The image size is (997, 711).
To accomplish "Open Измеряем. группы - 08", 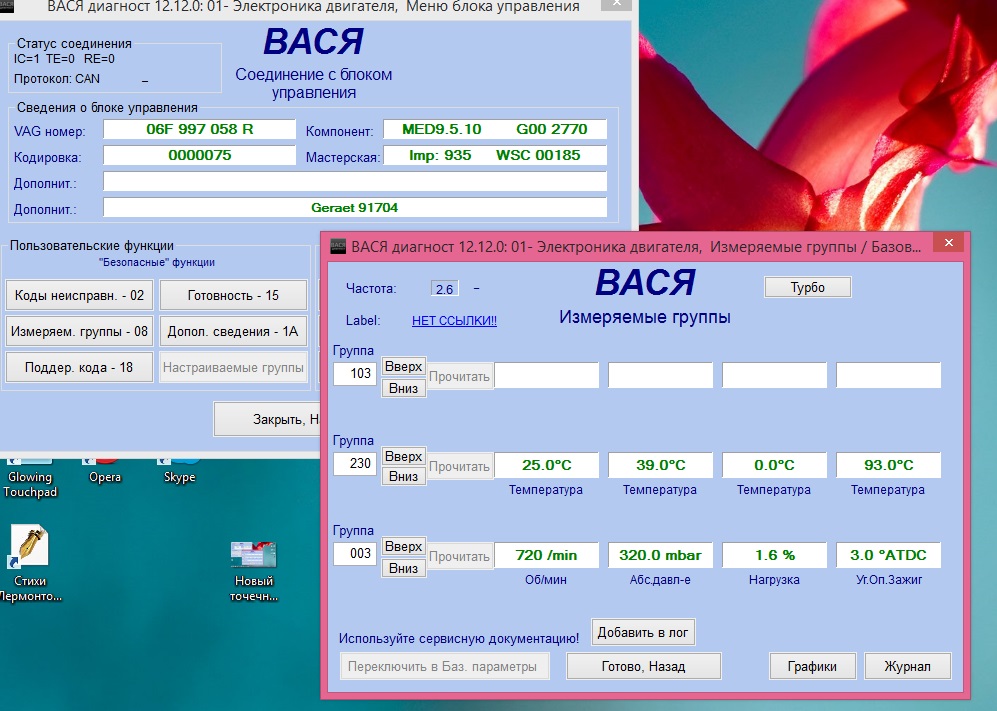I will coord(80,331).
